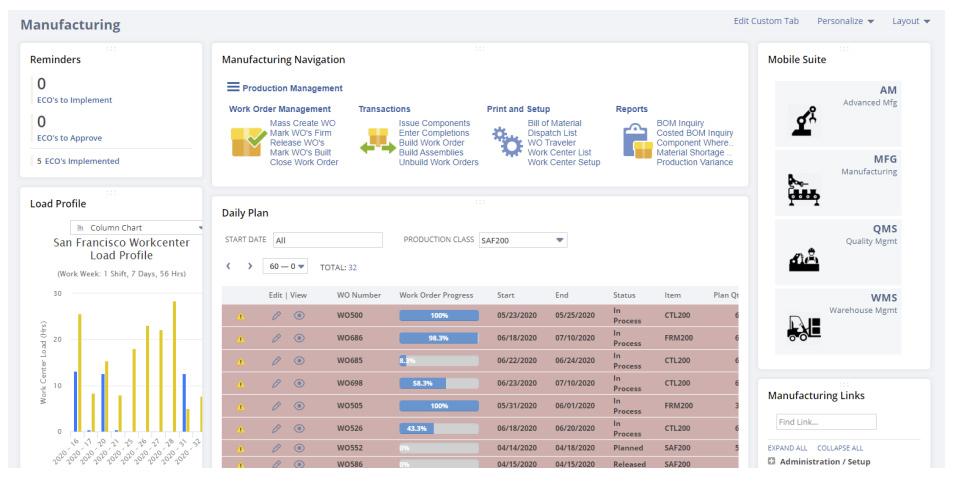View WO552 with the eye icon

pyautogui.click(x=299, y=448)
